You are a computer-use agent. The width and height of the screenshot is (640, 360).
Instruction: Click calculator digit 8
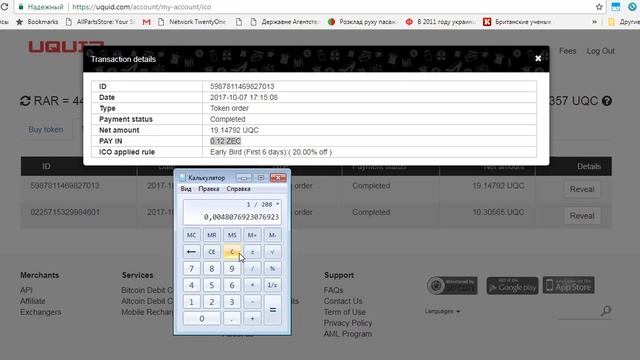point(211,269)
